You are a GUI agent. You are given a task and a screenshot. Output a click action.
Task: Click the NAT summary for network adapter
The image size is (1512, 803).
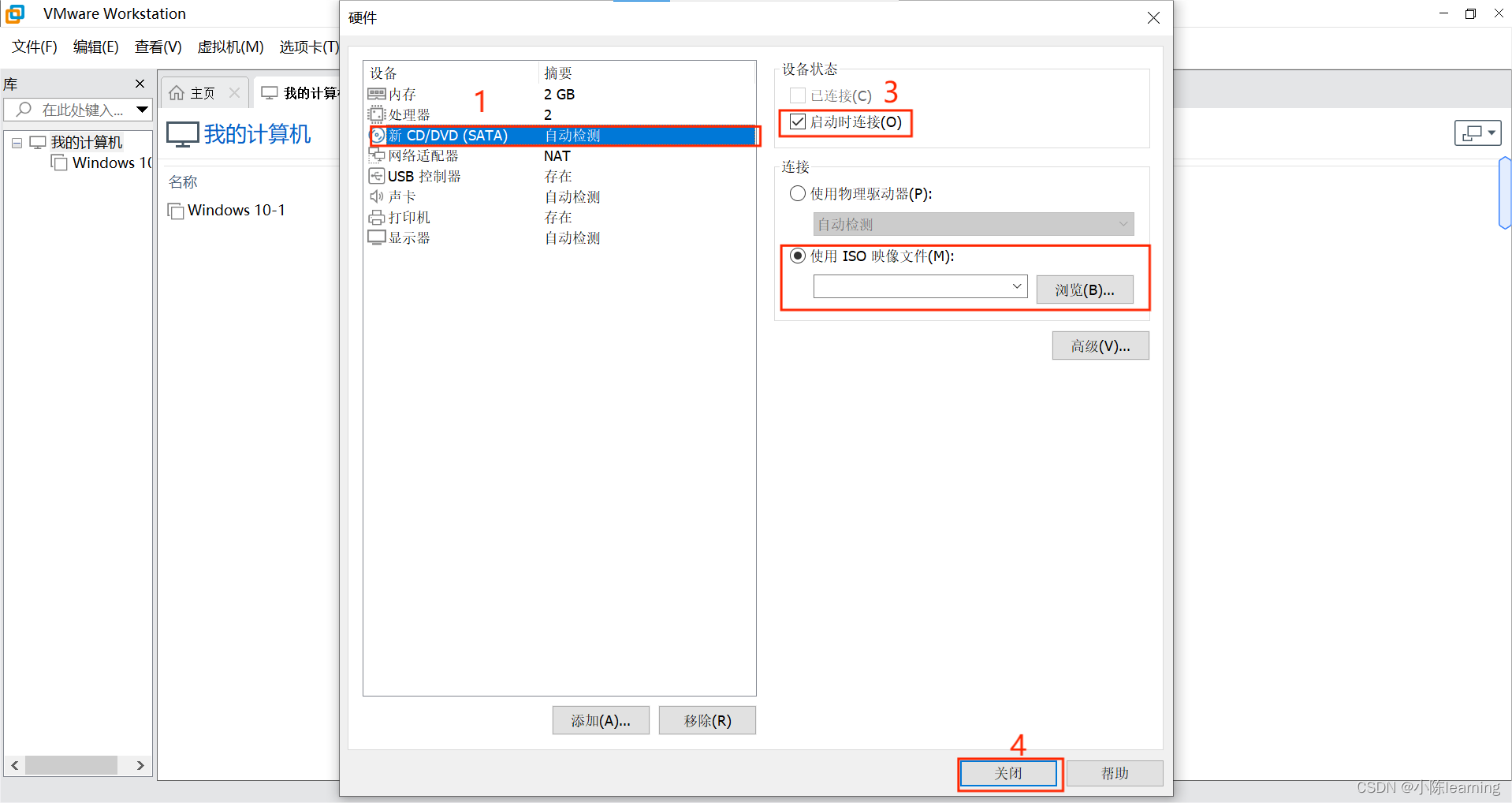[x=557, y=155]
